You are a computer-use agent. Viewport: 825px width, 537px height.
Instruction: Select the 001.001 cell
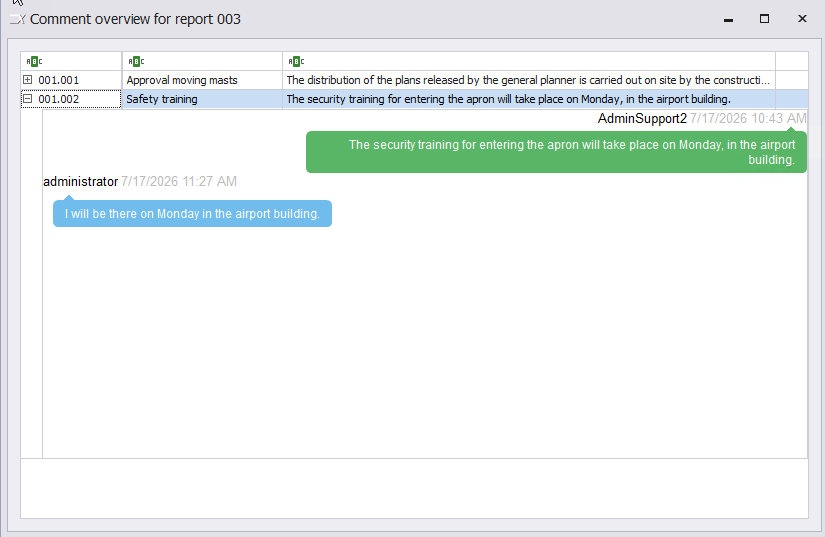(71, 80)
